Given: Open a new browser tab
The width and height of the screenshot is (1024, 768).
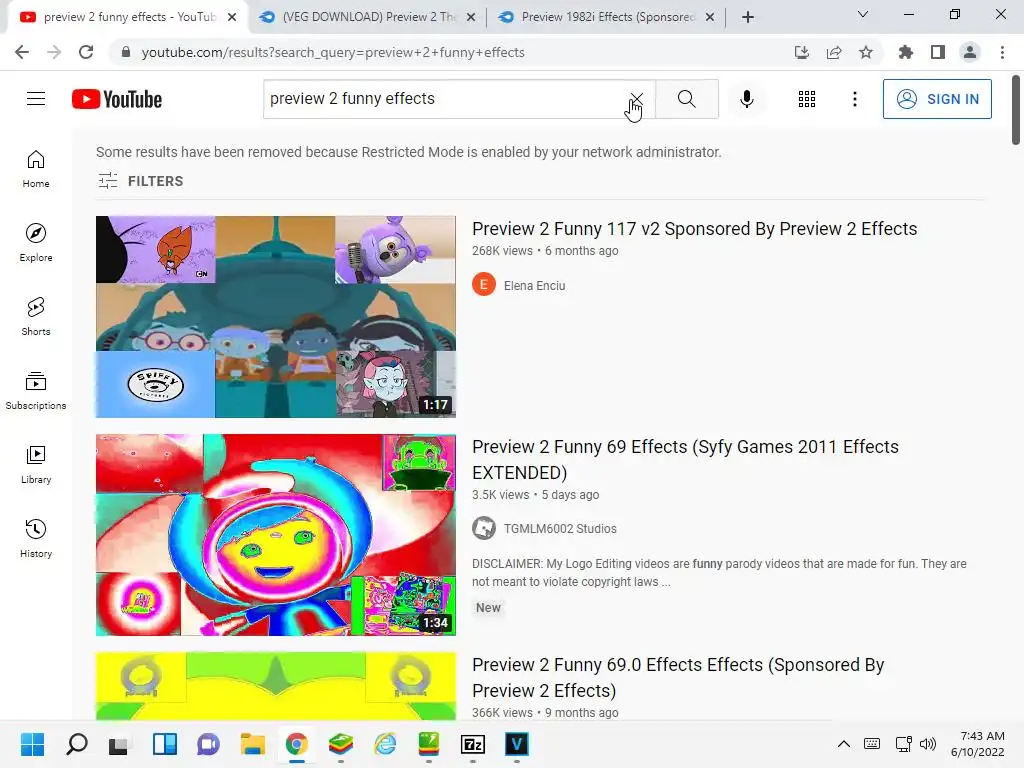Looking at the screenshot, I should (x=748, y=17).
